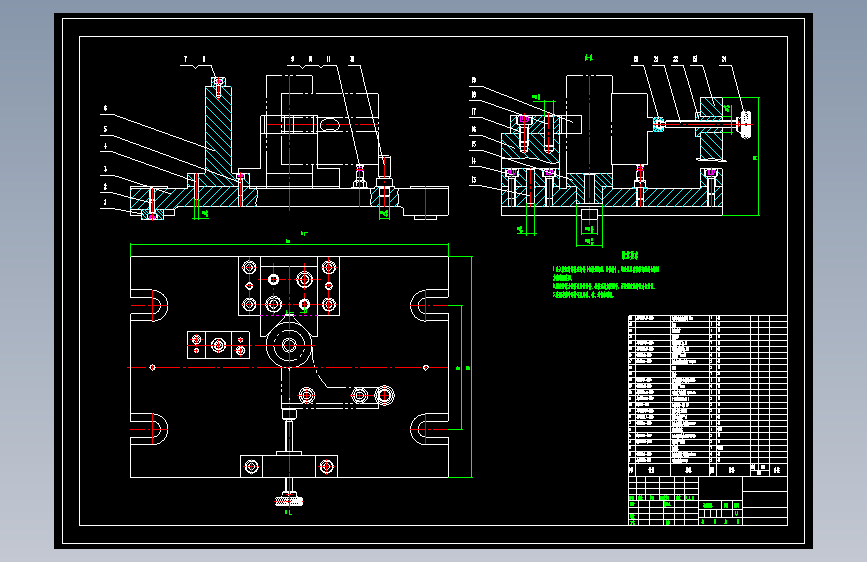Viewport: 867px width, 562px height.
Task: Click the title block at the bottom-right corner
Action: point(708,501)
